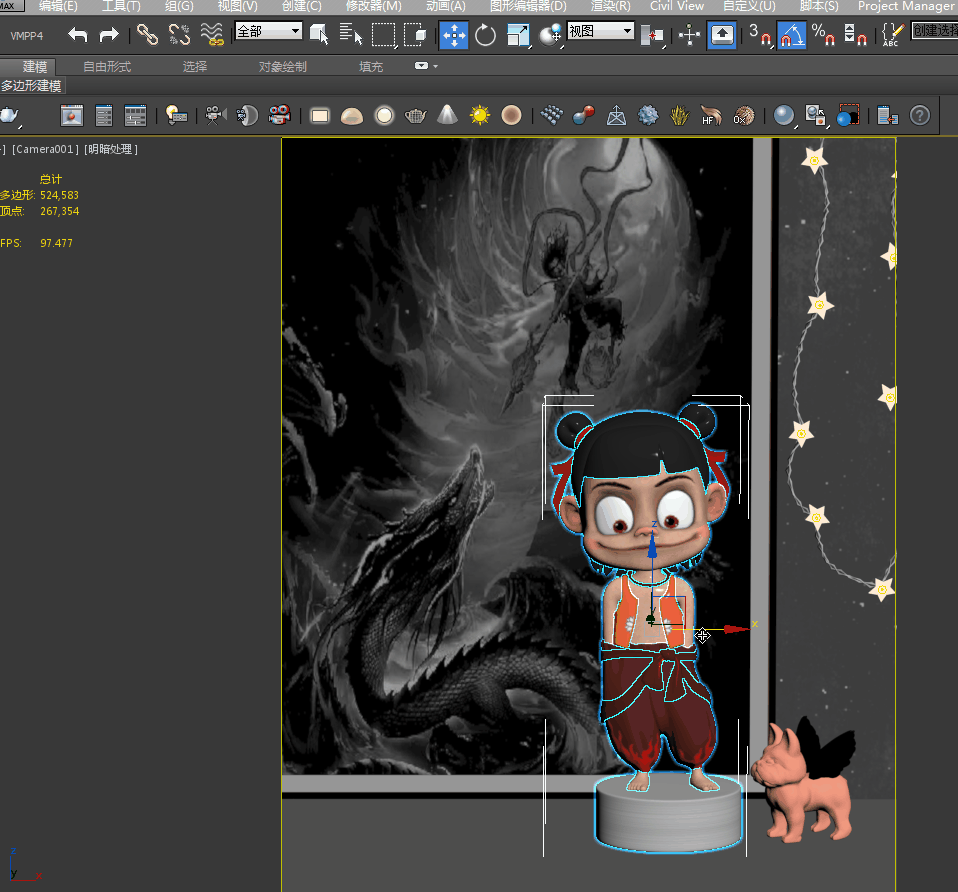The image size is (958, 892).
Task: Open the selection filter dropdown 全部
Action: 268,31
